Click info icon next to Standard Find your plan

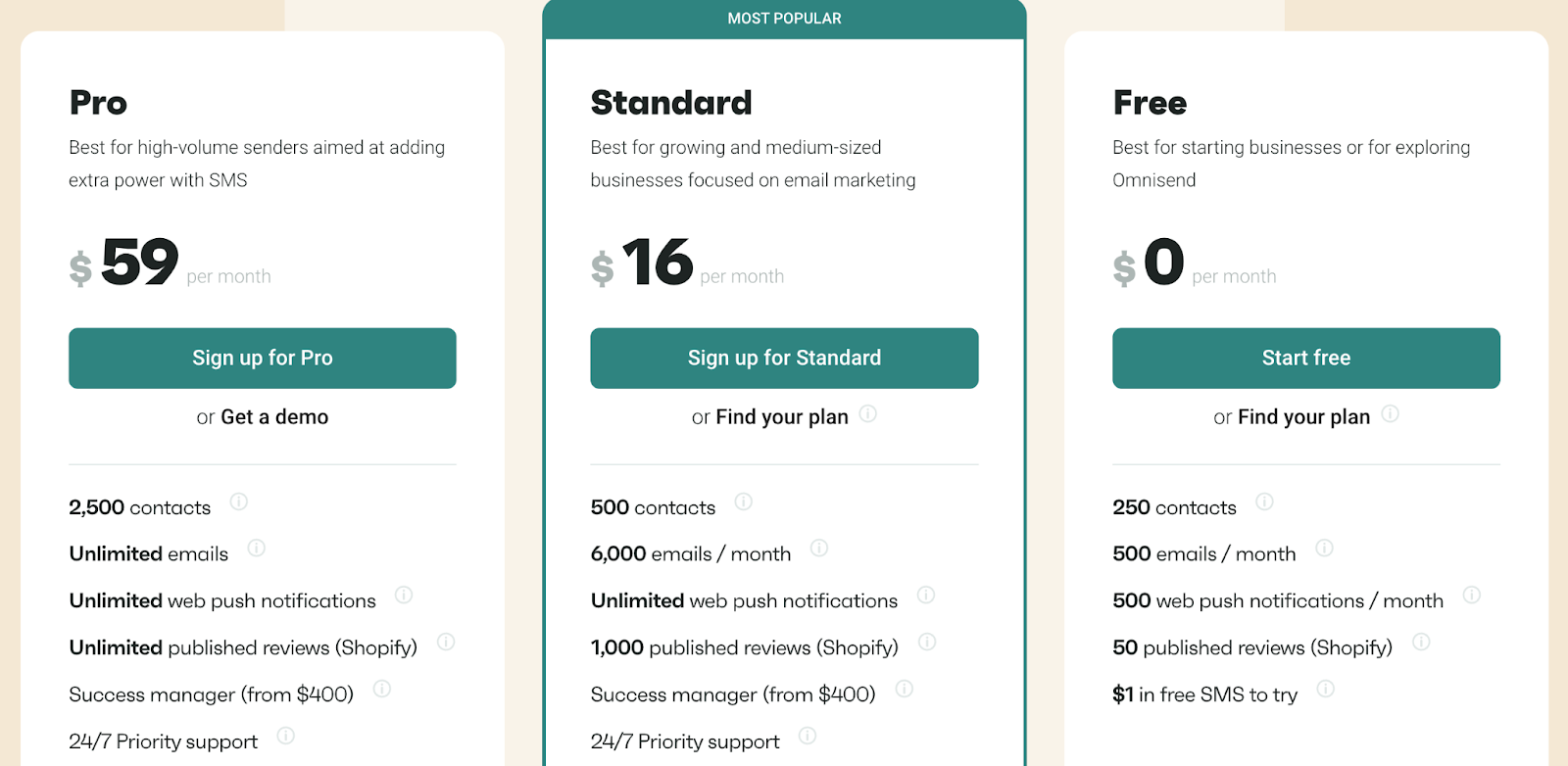(x=867, y=414)
